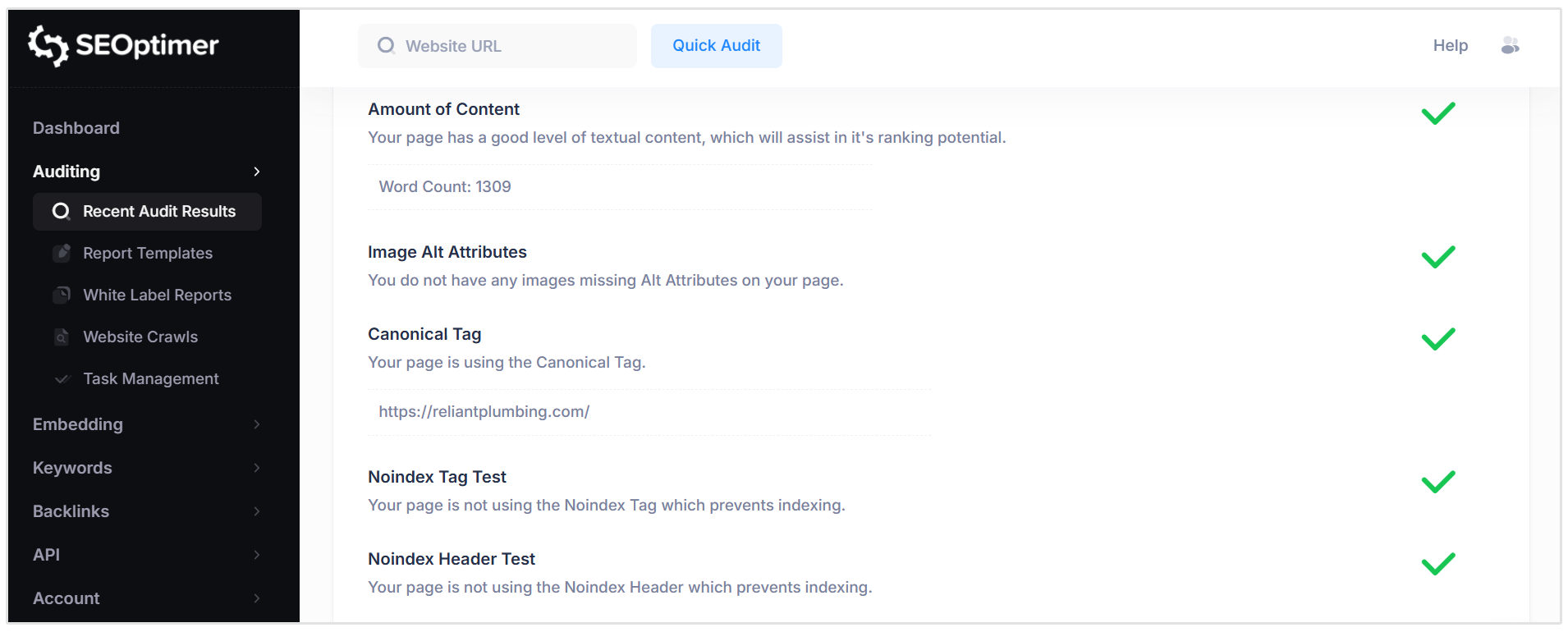Image resolution: width=1568 pixels, height=632 pixels.
Task: Click the Report Templates document icon
Action: [x=62, y=253]
